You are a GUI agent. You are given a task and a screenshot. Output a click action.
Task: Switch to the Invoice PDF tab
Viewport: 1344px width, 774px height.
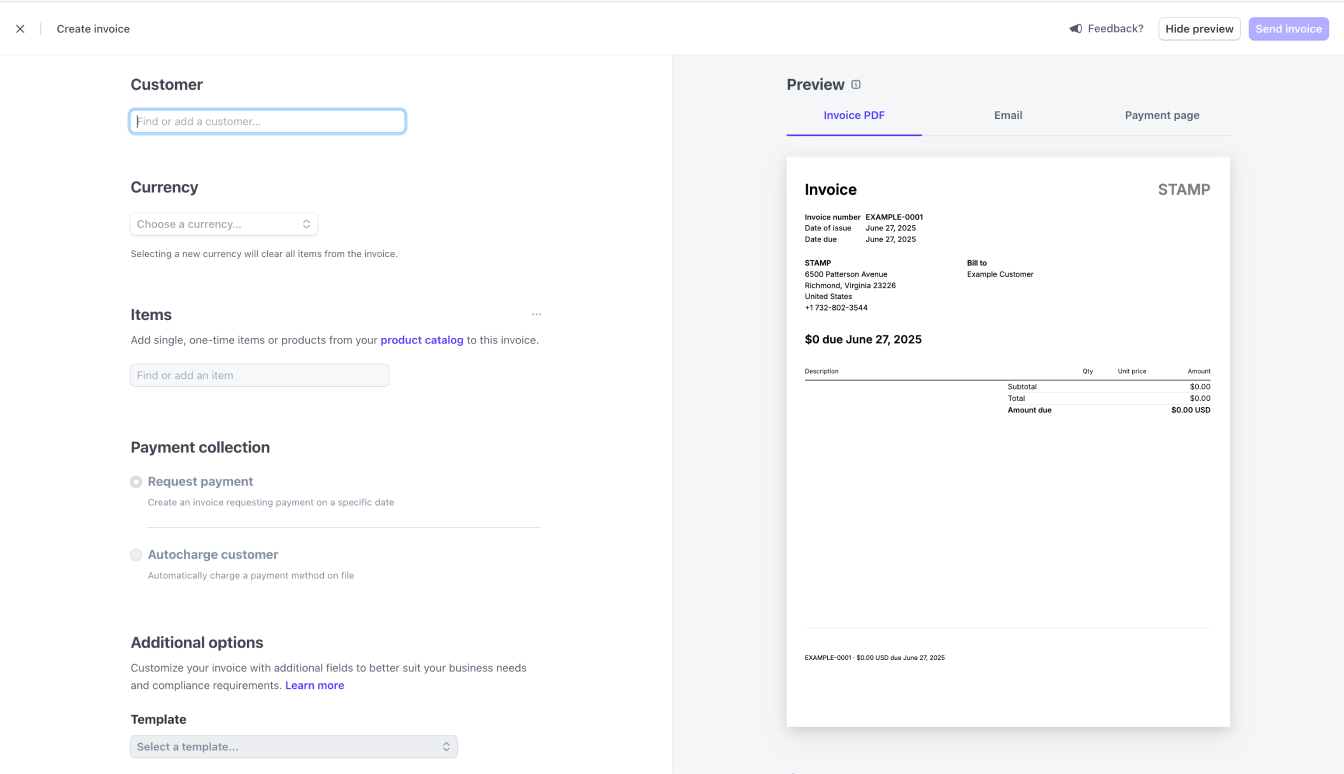[x=854, y=116]
